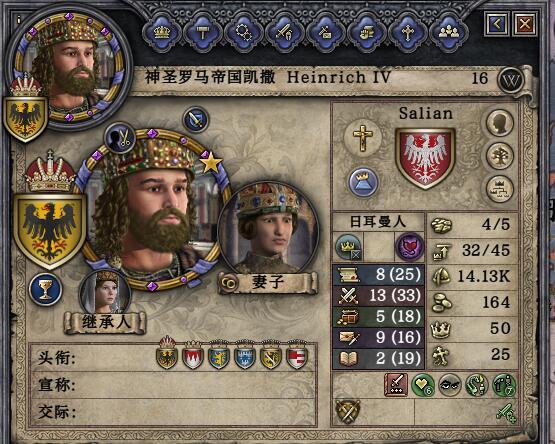The width and height of the screenshot is (555, 444).
Task: Open the intrigue fist tab in top bar
Action: click(x=366, y=32)
